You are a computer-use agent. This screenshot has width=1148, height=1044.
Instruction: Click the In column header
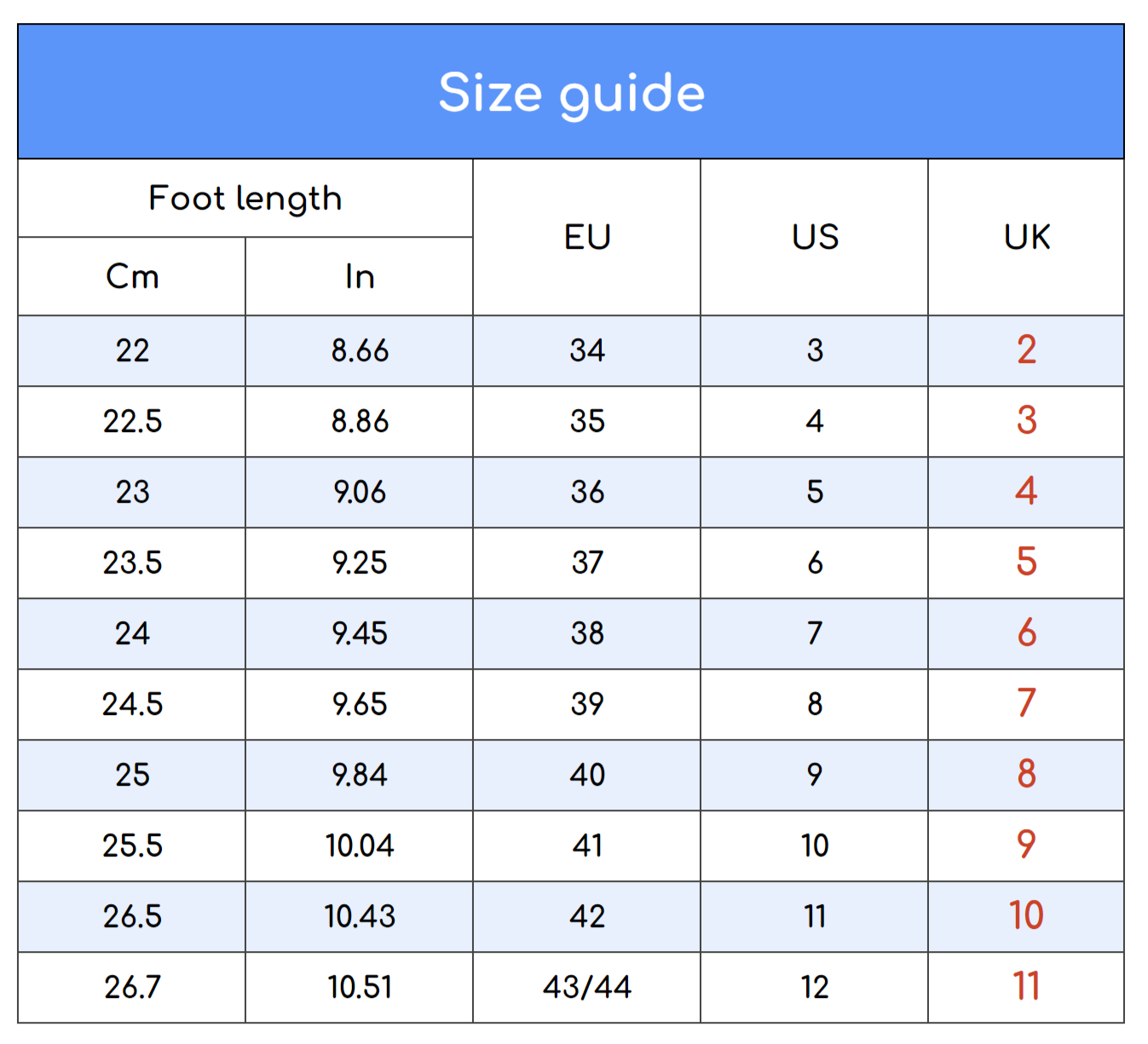(x=360, y=277)
